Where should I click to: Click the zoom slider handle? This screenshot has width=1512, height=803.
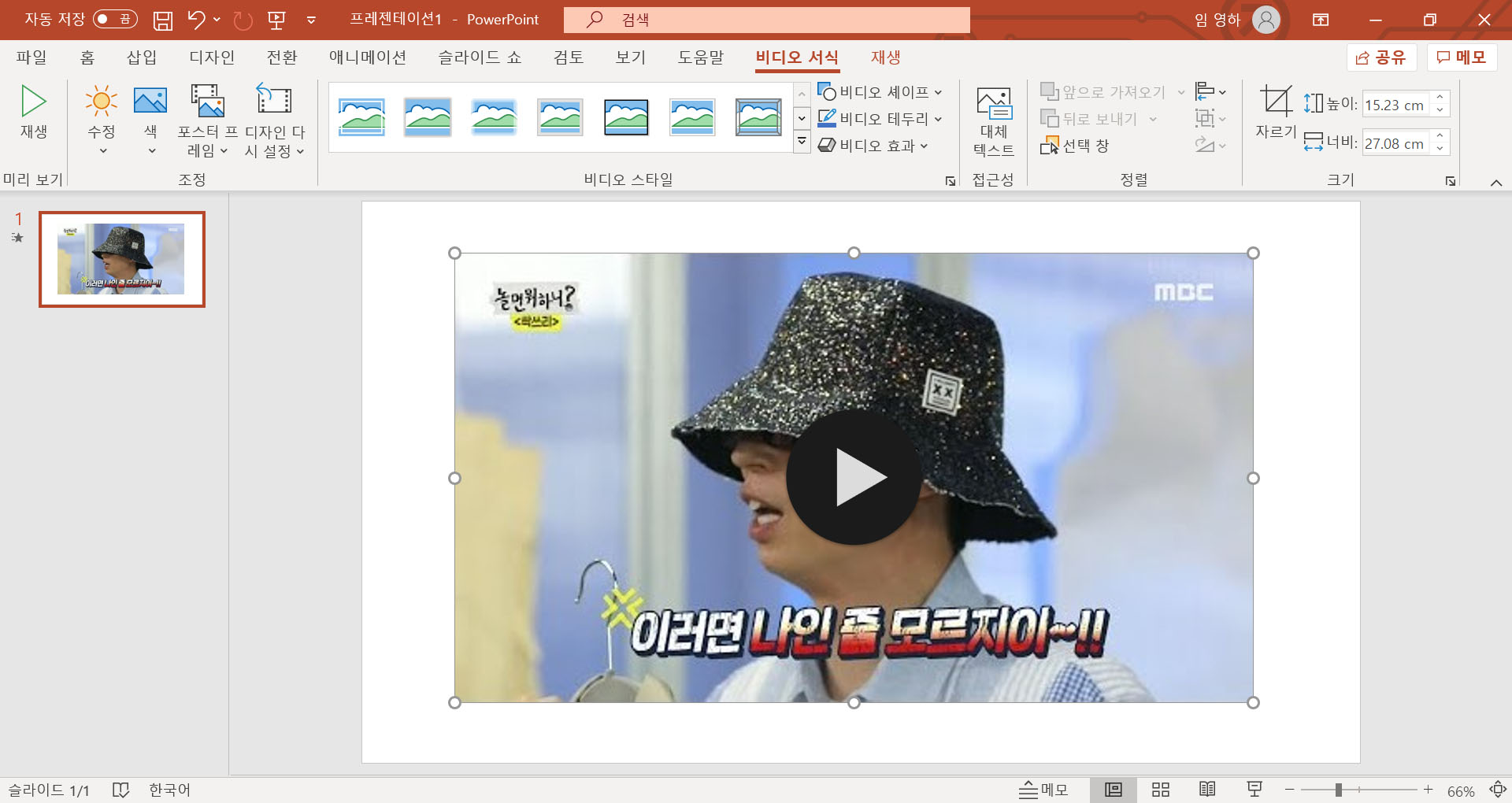pos(1338,790)
